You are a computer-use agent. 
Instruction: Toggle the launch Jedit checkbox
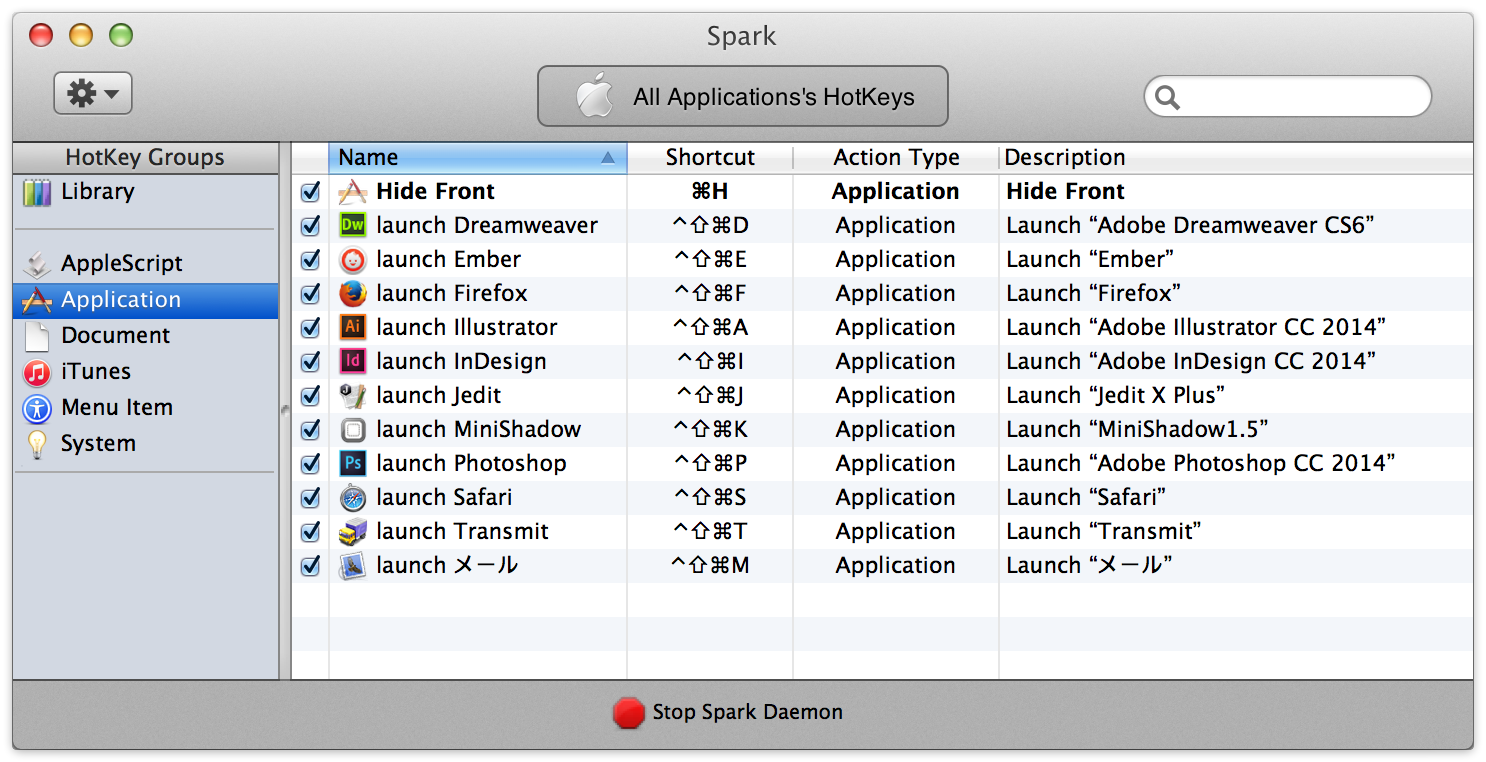tap(310, 395)
